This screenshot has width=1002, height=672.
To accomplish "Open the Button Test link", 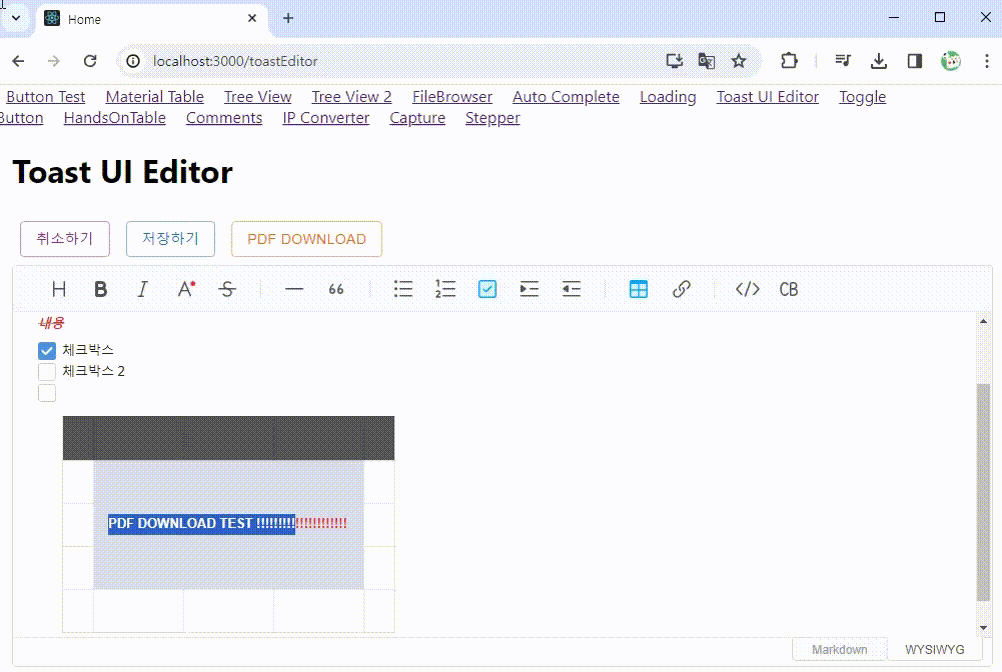I will point(46,97).
